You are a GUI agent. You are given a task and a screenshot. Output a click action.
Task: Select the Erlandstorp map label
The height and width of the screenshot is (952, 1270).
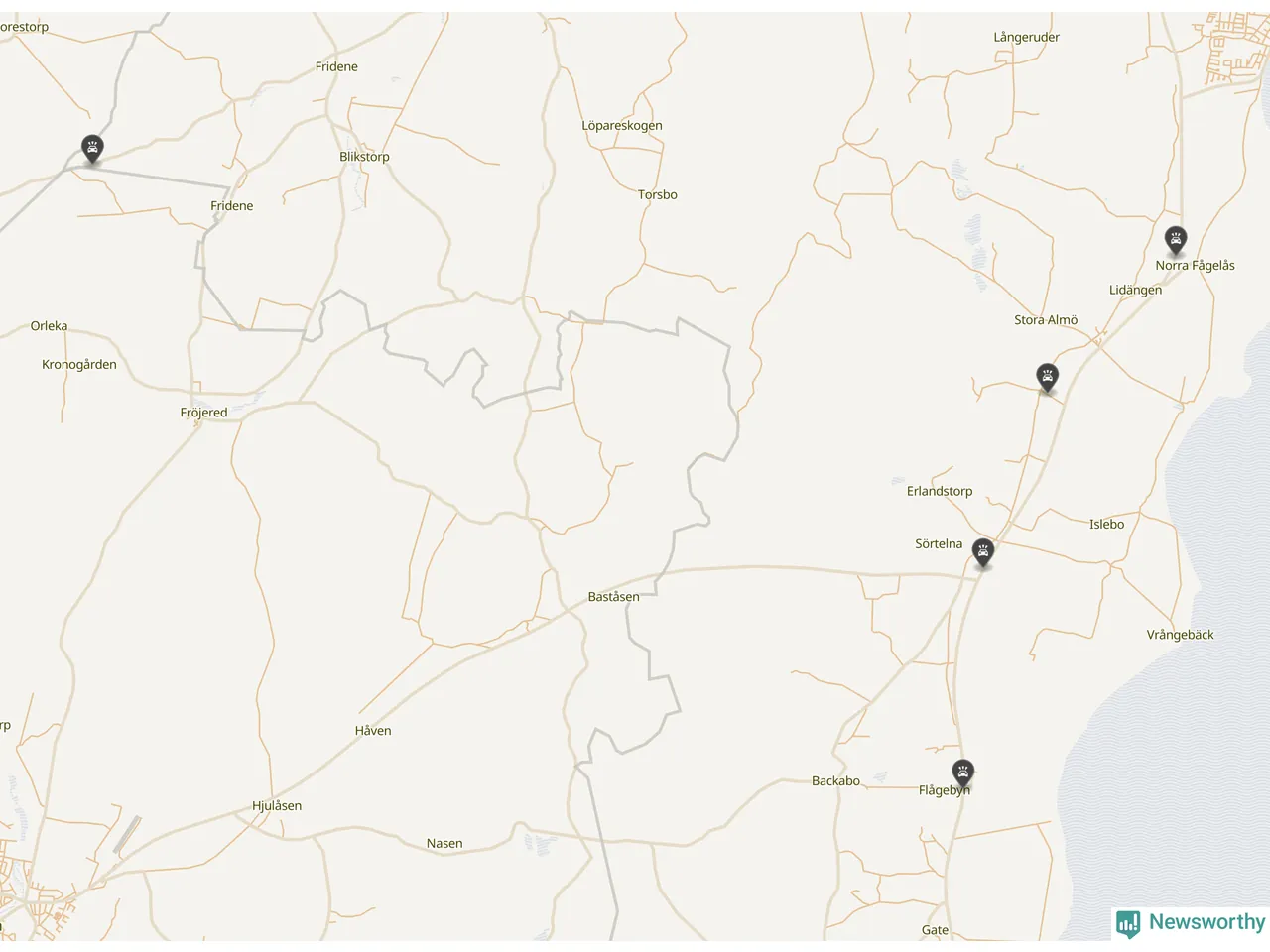click(940, 491)
